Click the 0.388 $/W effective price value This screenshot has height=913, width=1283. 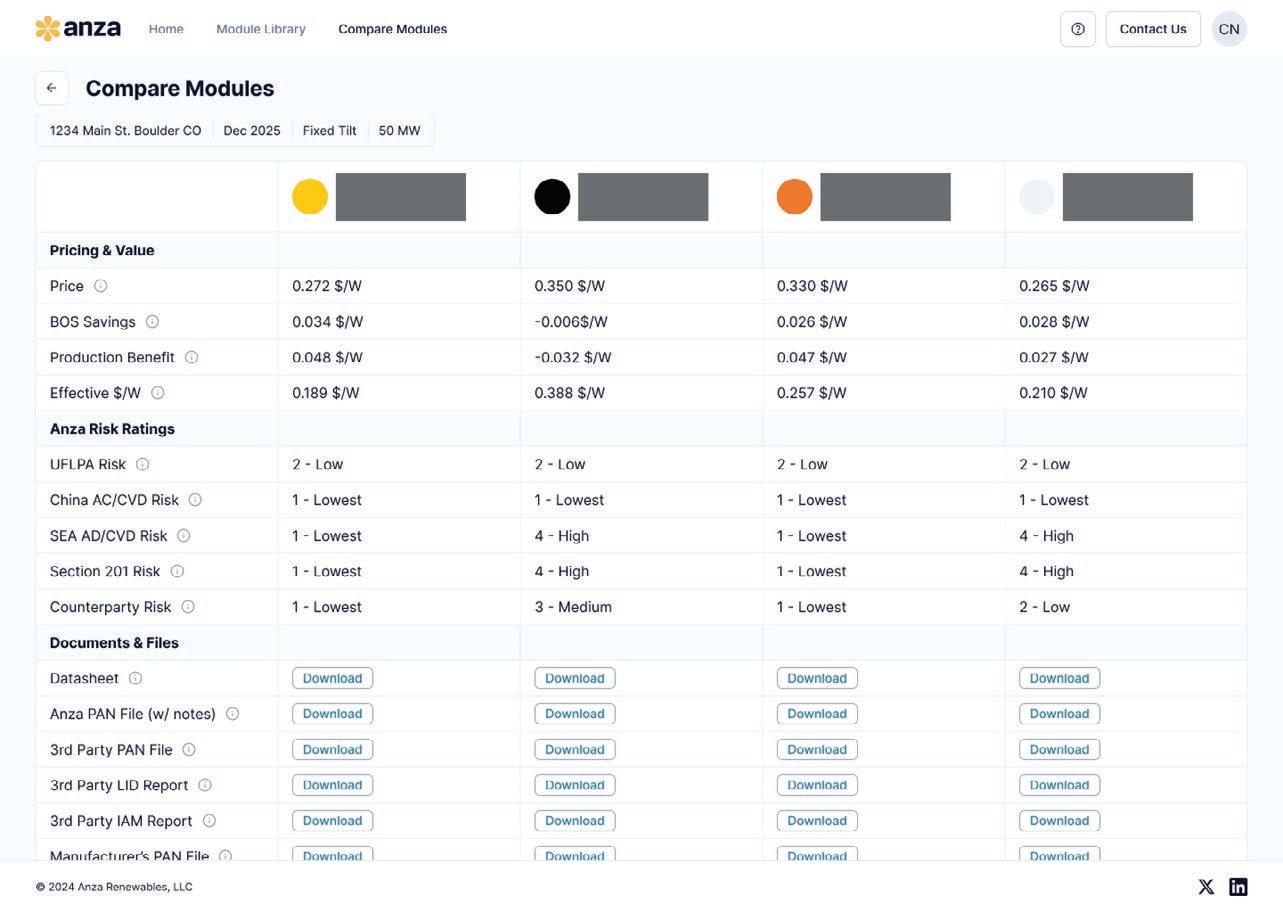pyautogui.click(x=570, y=393)
